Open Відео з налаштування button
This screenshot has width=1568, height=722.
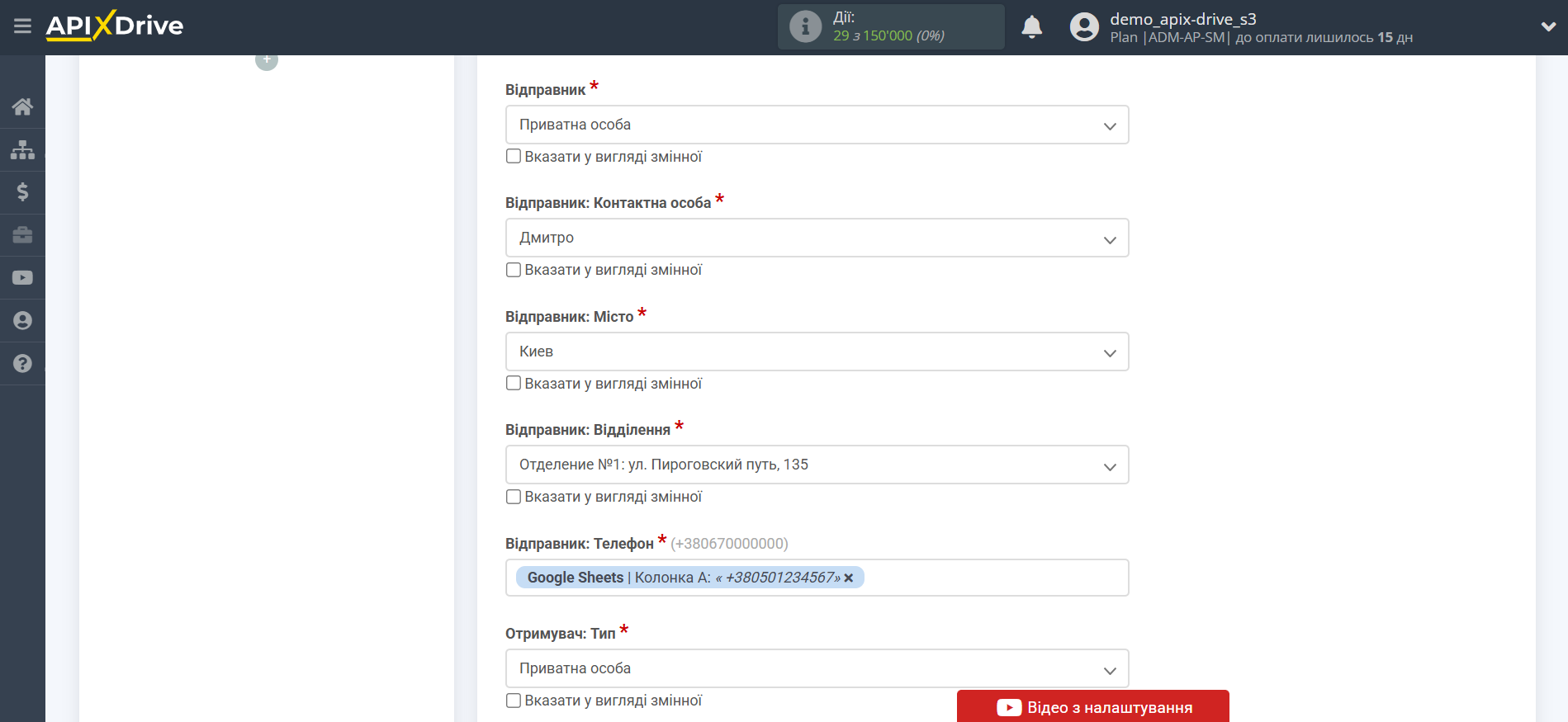(x=1092, y=707)
